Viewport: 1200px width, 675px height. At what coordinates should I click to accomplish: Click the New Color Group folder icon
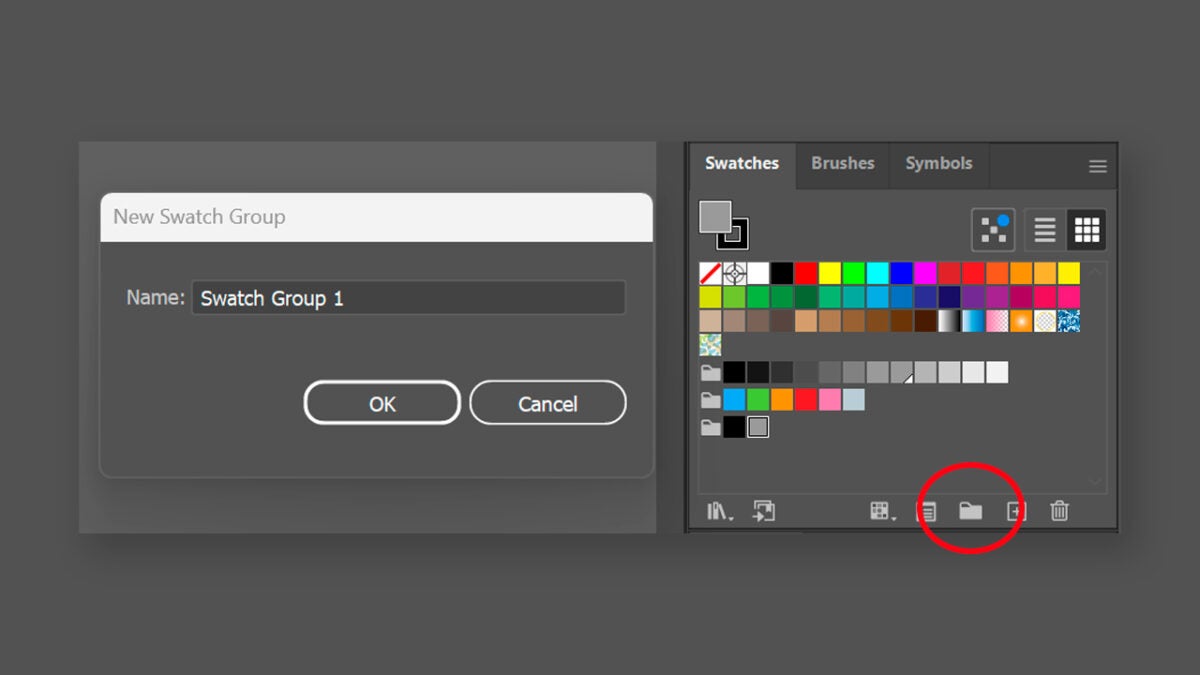tap(970, 511)
